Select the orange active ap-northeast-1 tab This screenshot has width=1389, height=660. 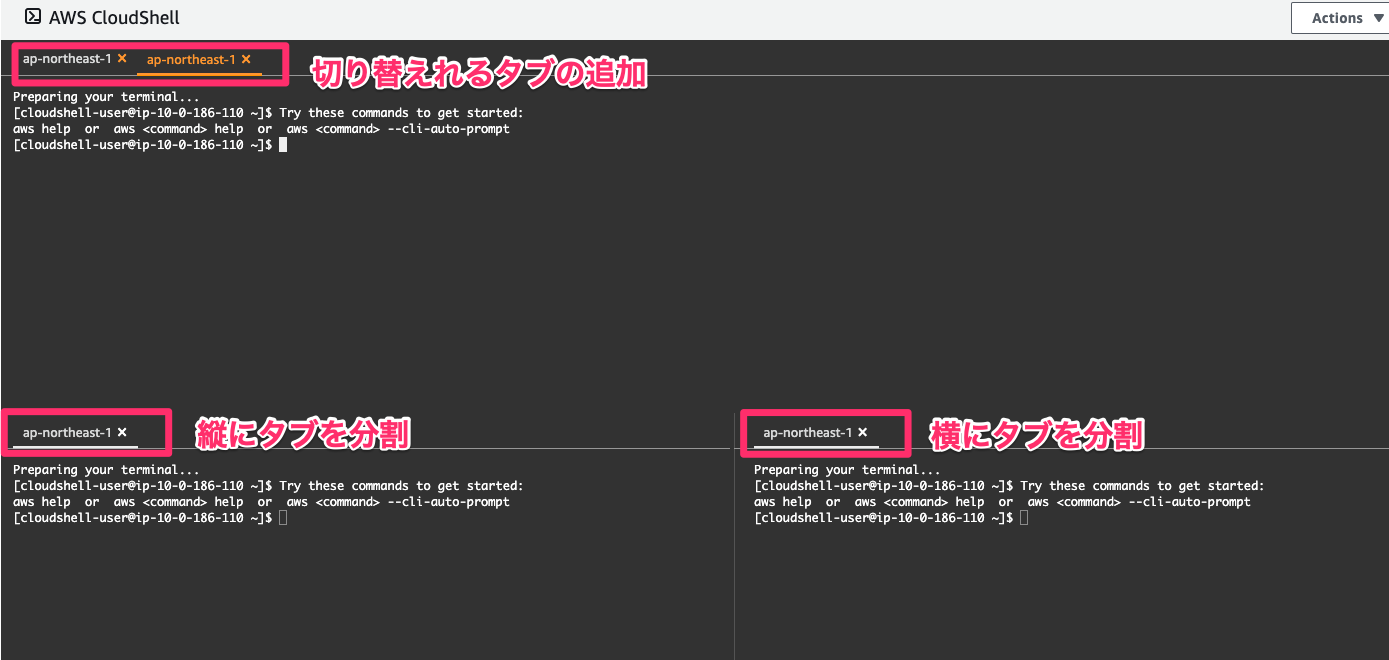click(191, 60)
